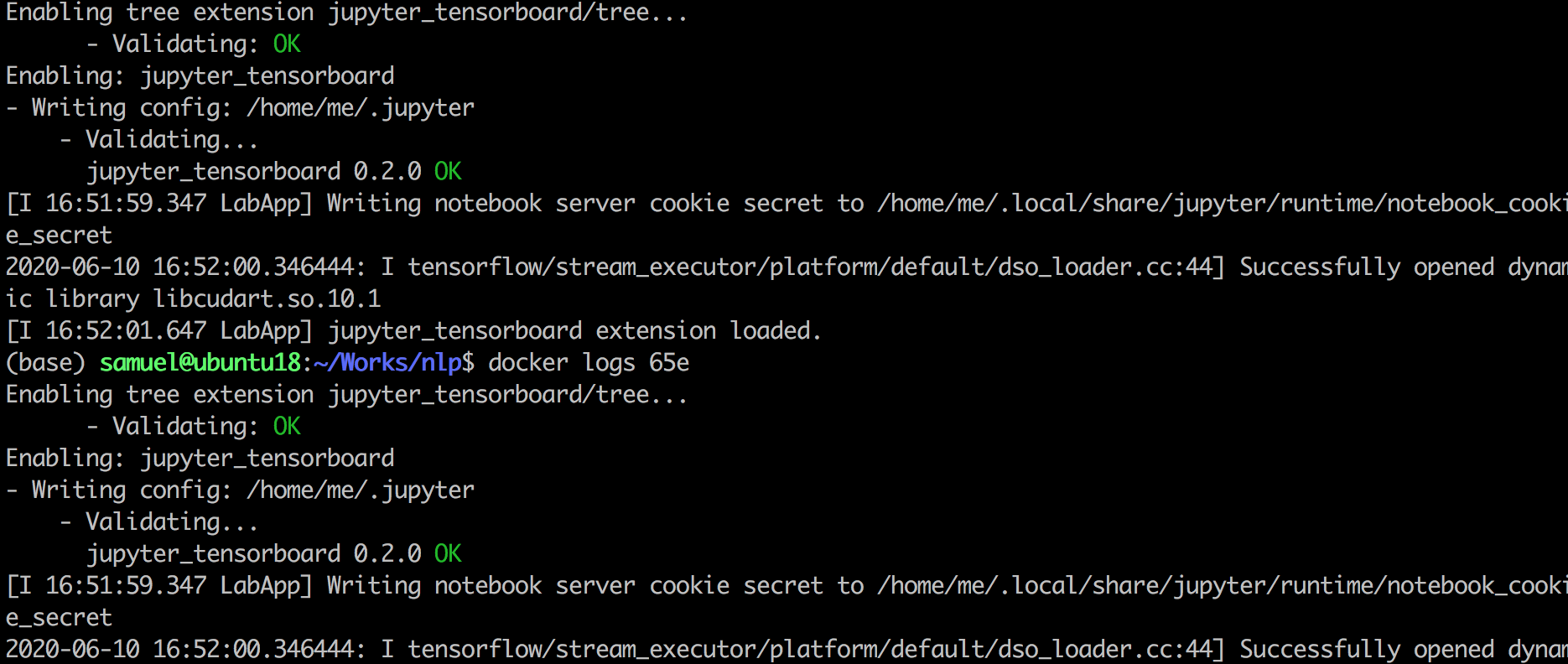The image size is (1568, 664).
Task: Click the 65e container ID
Action: (669, 362)
